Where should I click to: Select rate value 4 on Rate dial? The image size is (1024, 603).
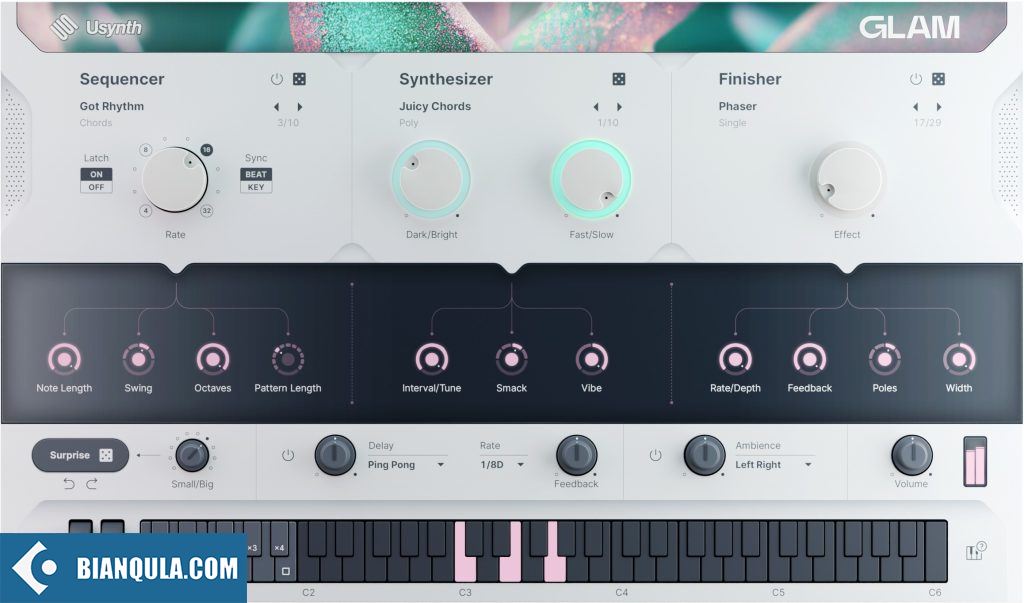(x=146, y=210)
